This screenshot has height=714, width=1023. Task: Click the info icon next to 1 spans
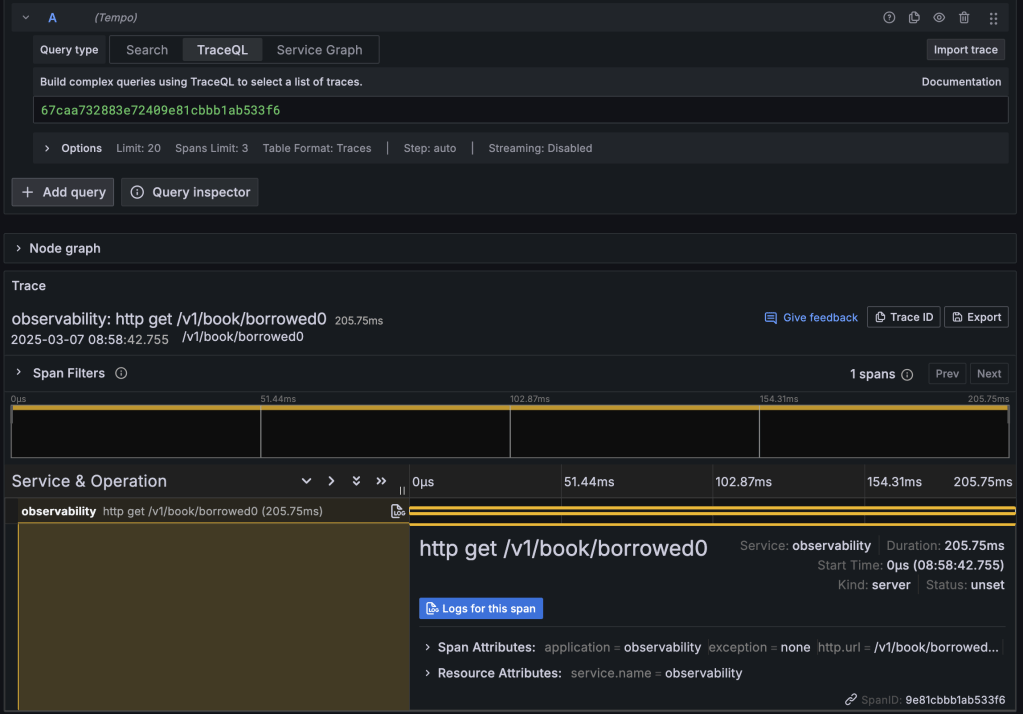point(907,374)
